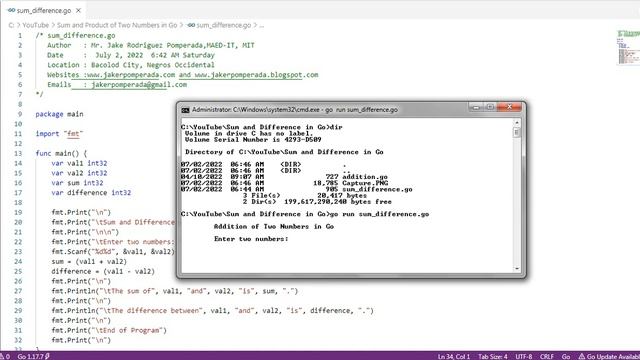This screenshot has height=360, width=640.
Task: Click the code minimap preview
Action: [628, 48]
